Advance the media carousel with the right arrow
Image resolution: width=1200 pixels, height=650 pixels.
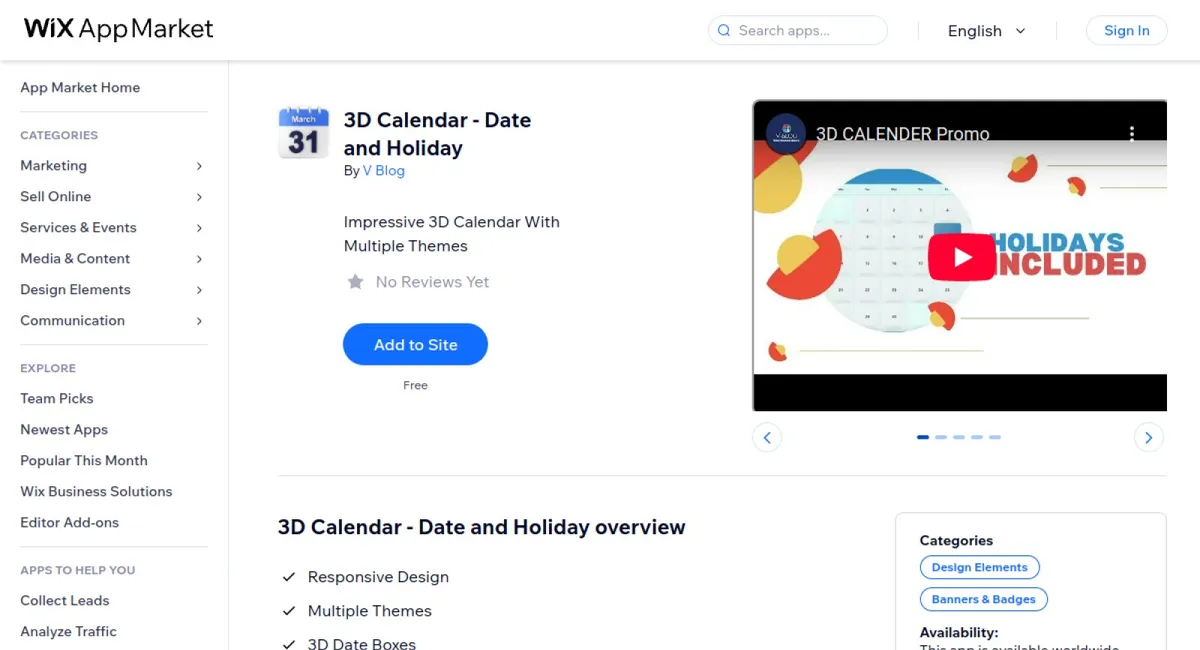click(x=1148, y=437)
